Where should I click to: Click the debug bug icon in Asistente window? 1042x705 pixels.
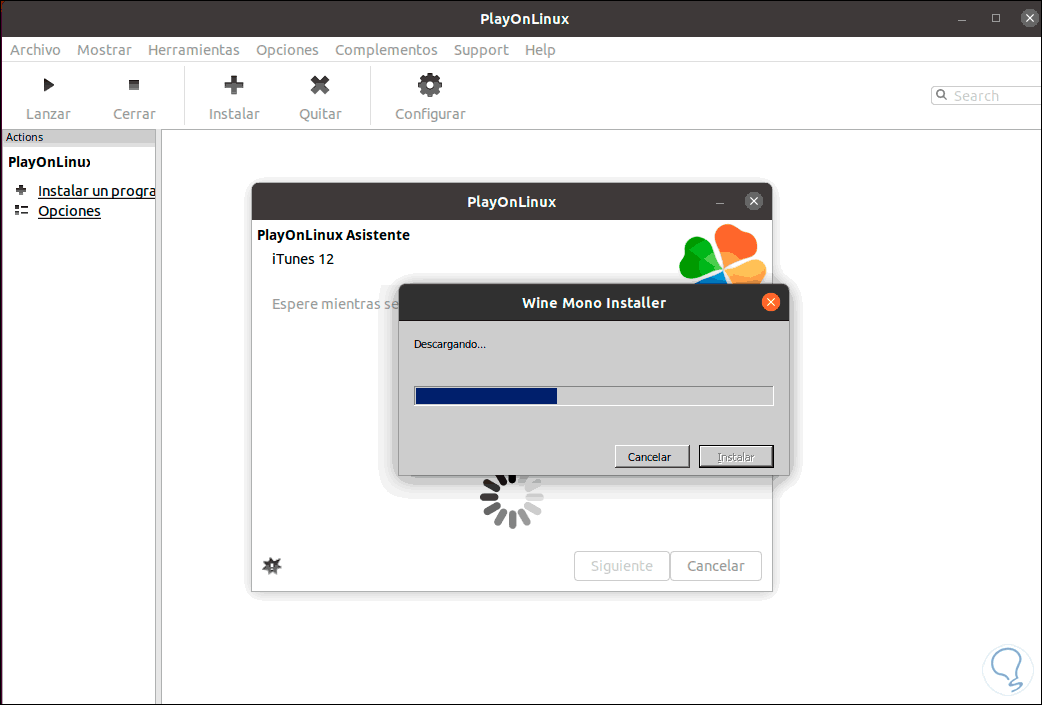[272, 565]
